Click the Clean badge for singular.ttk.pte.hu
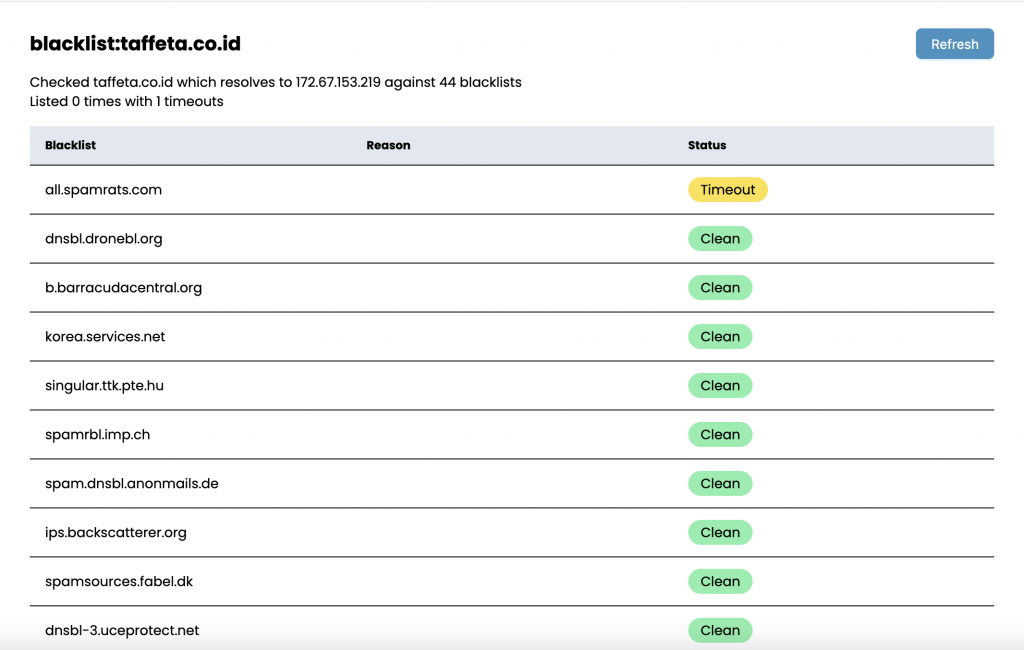This screenshot has height=650, width=1024. point(720,385)
